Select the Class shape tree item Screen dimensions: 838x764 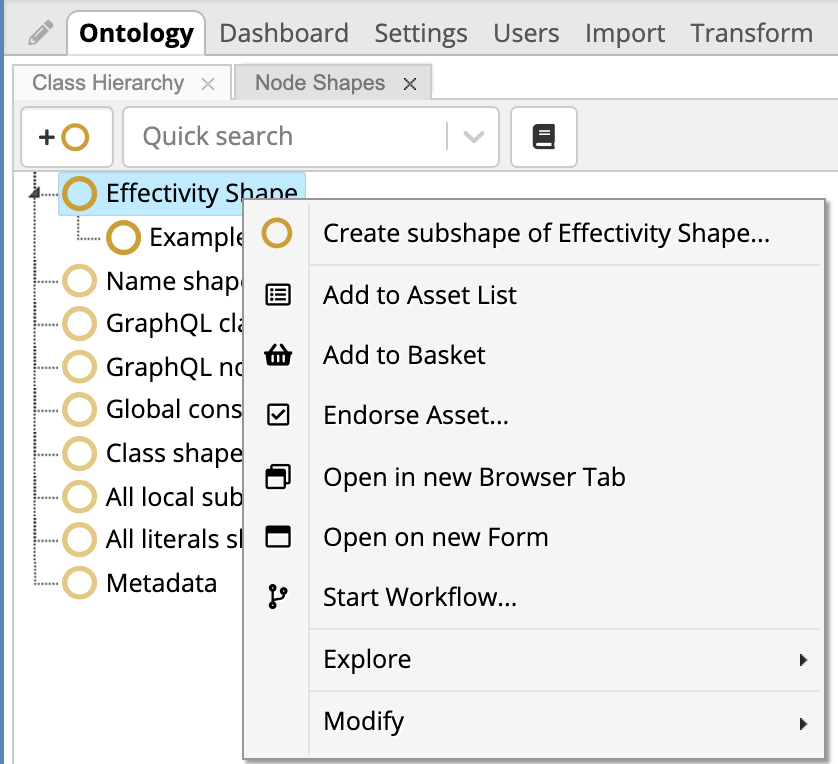tap(174, 454)
